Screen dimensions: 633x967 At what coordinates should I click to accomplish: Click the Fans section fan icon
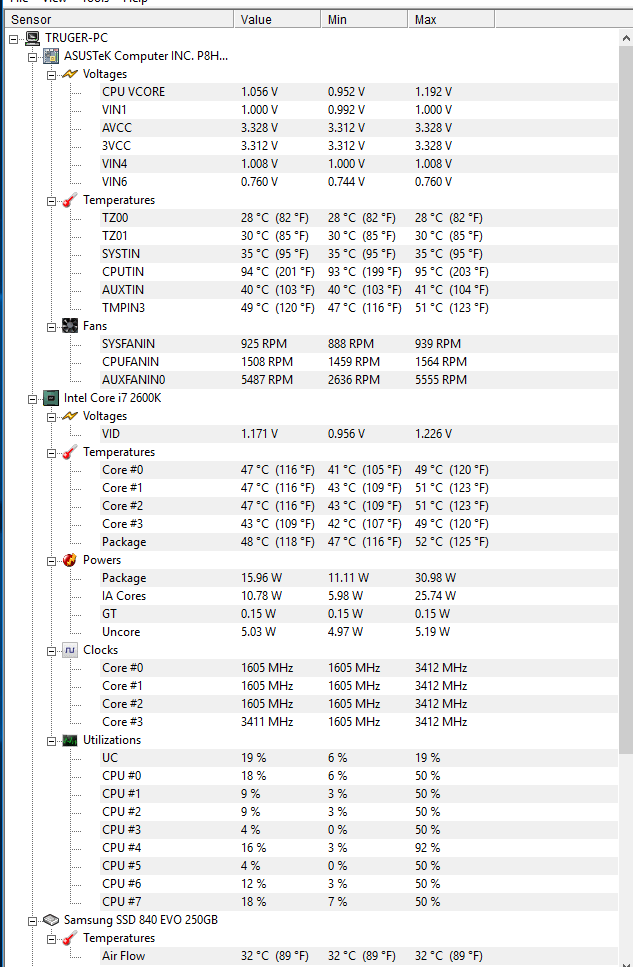tap(70, 326)
